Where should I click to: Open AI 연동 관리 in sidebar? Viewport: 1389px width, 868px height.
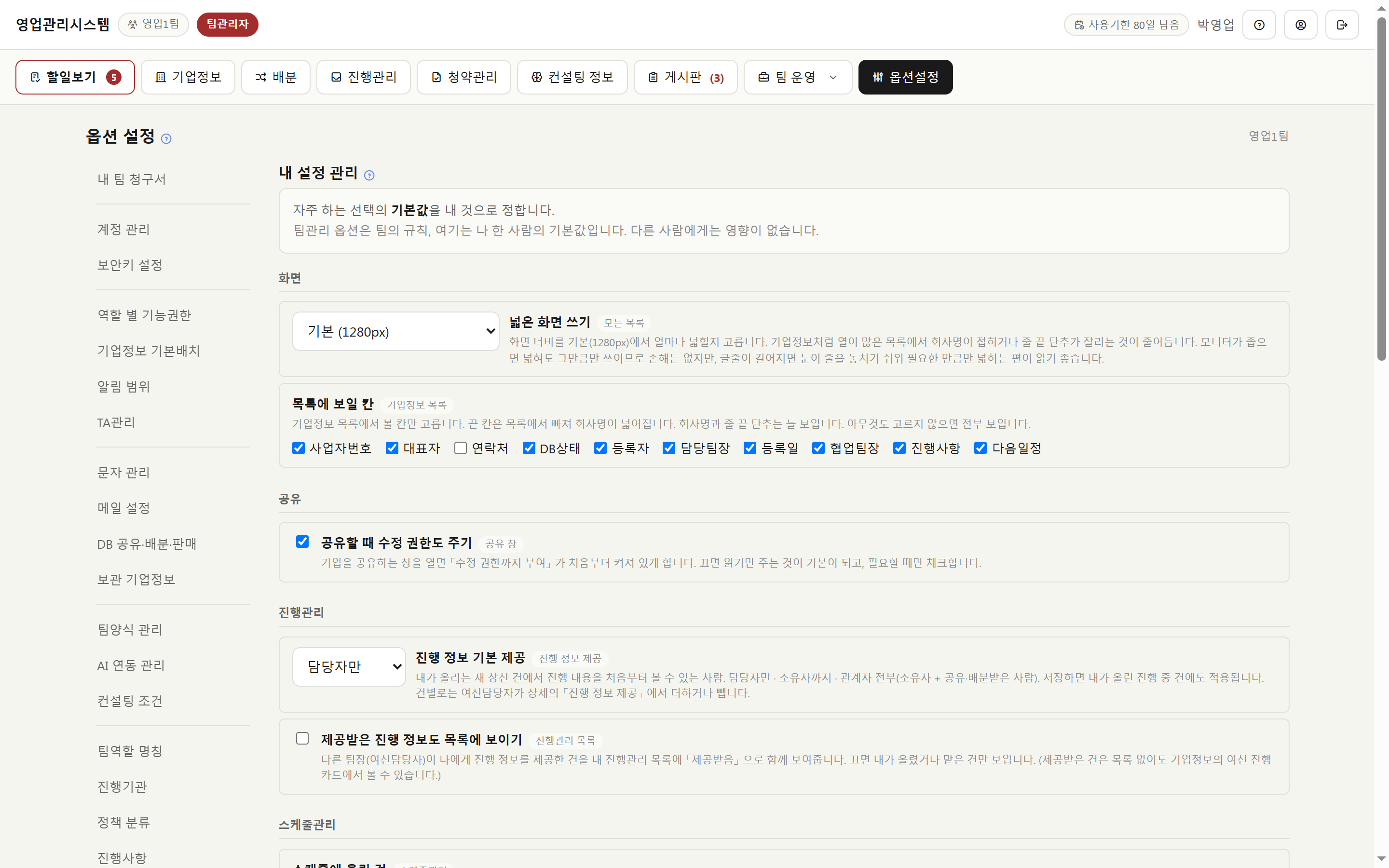pyautogui.click(x=131, y=665)
